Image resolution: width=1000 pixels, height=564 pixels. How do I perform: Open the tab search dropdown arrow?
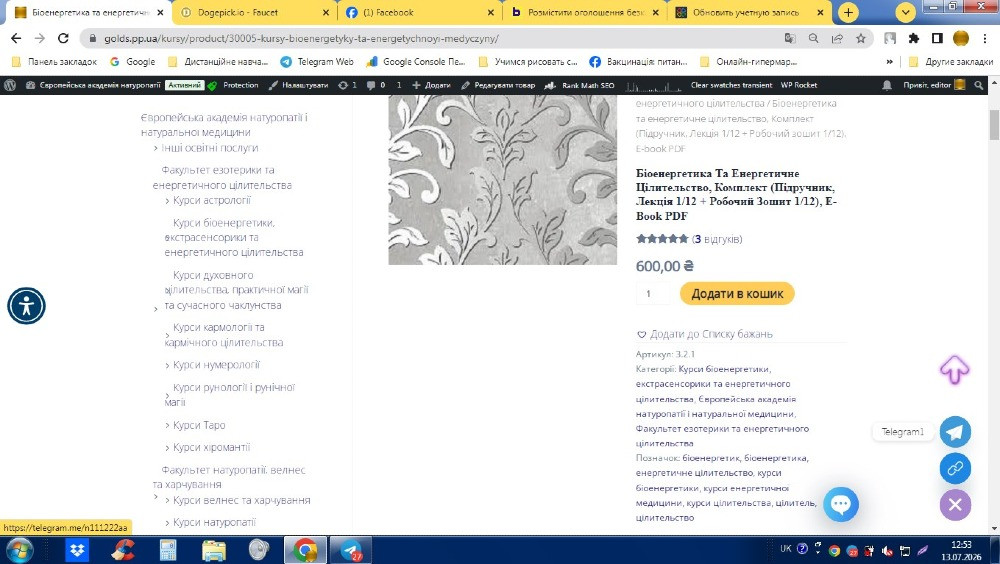(x=905, y=12)
